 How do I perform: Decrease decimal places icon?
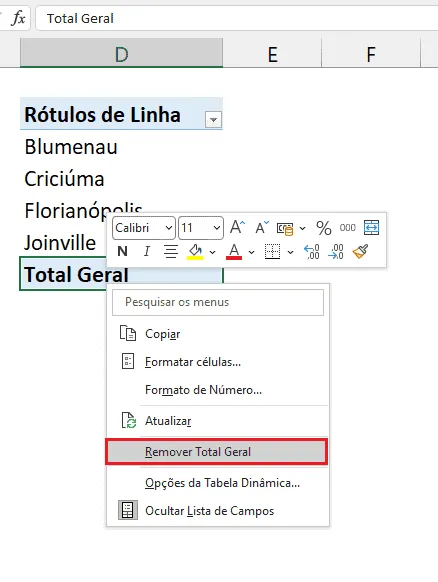coord(336,252)
